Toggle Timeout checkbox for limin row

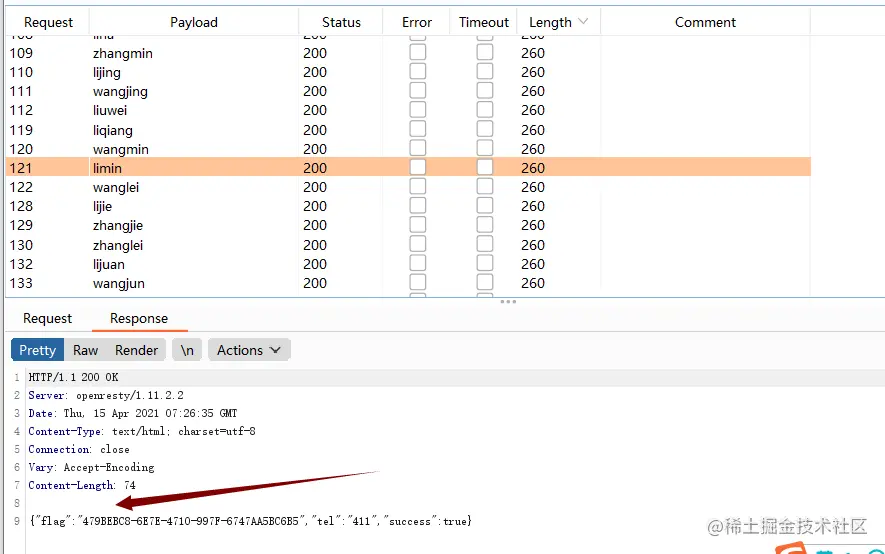(484, 168)
